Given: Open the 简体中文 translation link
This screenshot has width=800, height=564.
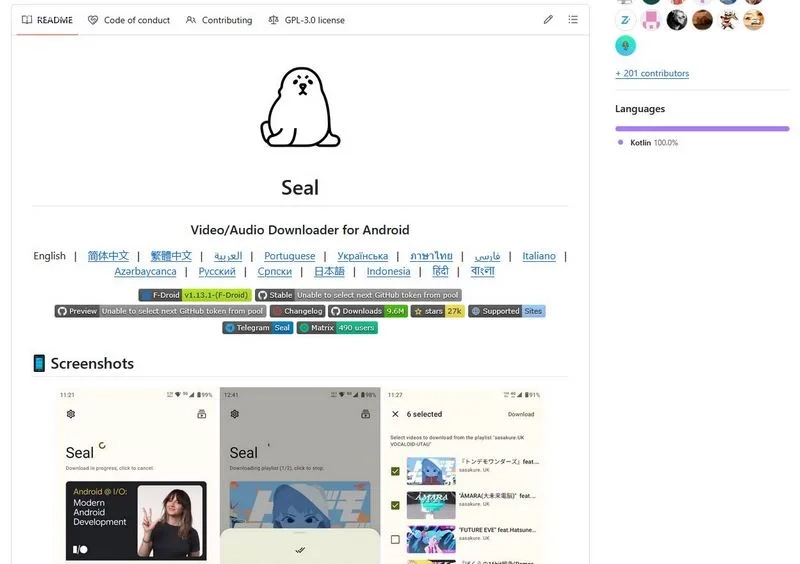Looking at the screenshot, I should [x=108, y=256].
